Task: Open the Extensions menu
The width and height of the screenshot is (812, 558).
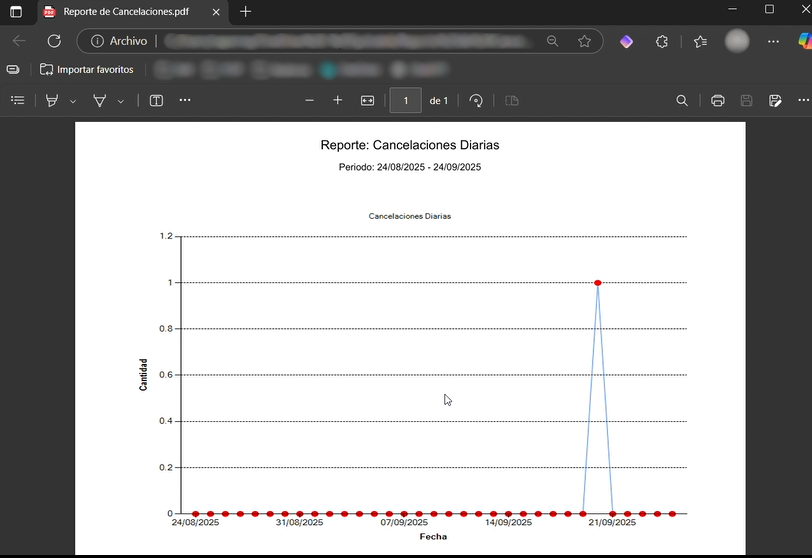Action: pyautogui.click(x=662, y=41)
